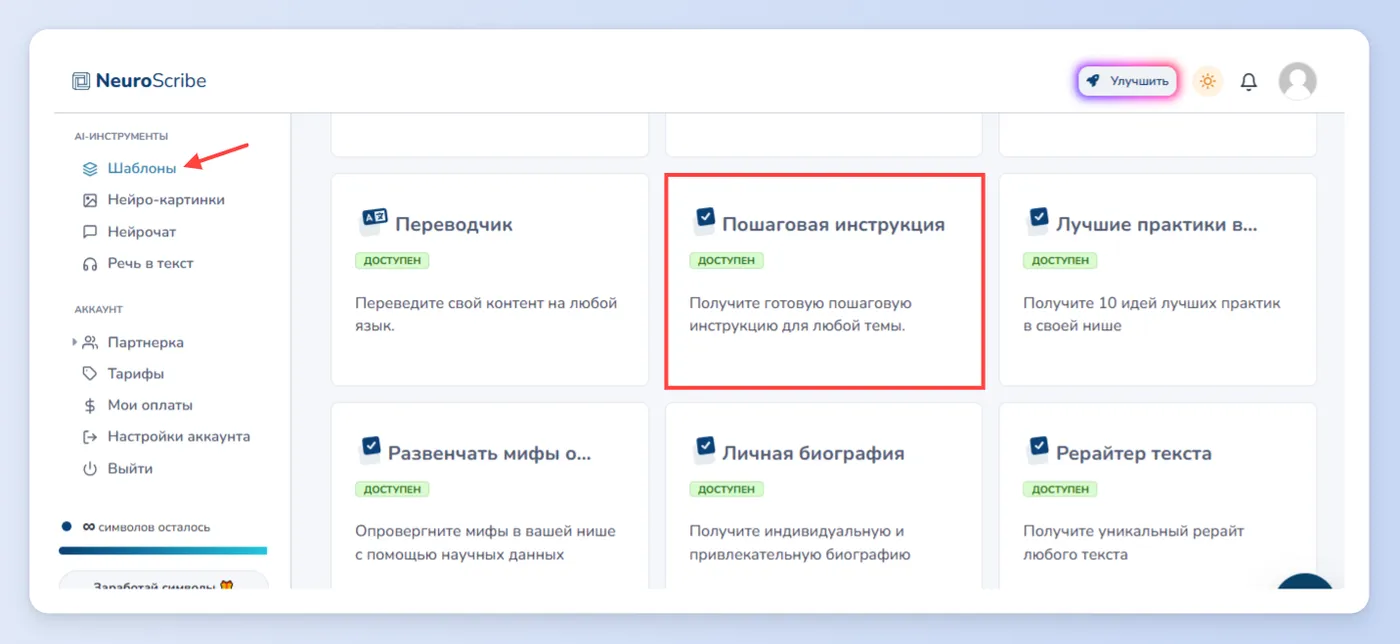This screenshot has width=1400, height=644.
Task: Click the Нейрочат chat bubble icon
Action: click(90, 232)
